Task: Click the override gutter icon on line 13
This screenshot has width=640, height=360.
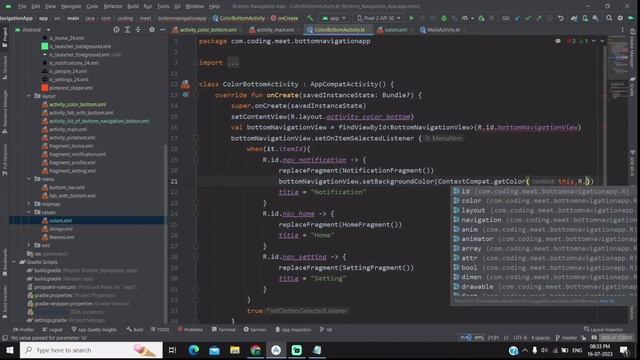Action: point(186,95)
